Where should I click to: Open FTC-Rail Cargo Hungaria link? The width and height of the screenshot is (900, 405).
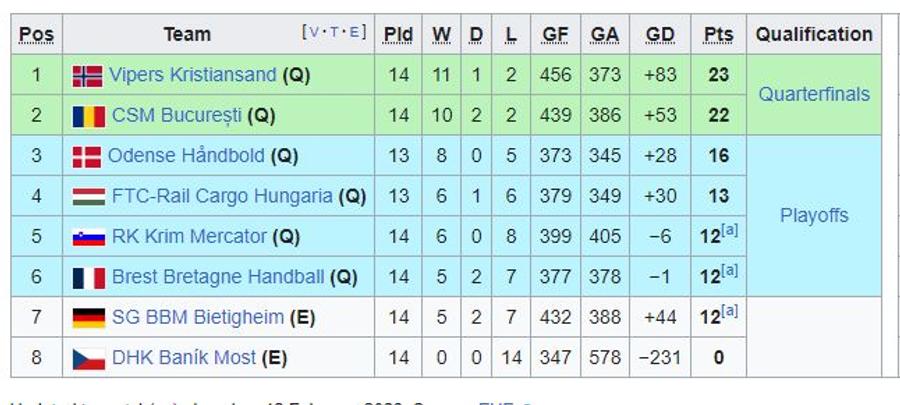222,196
